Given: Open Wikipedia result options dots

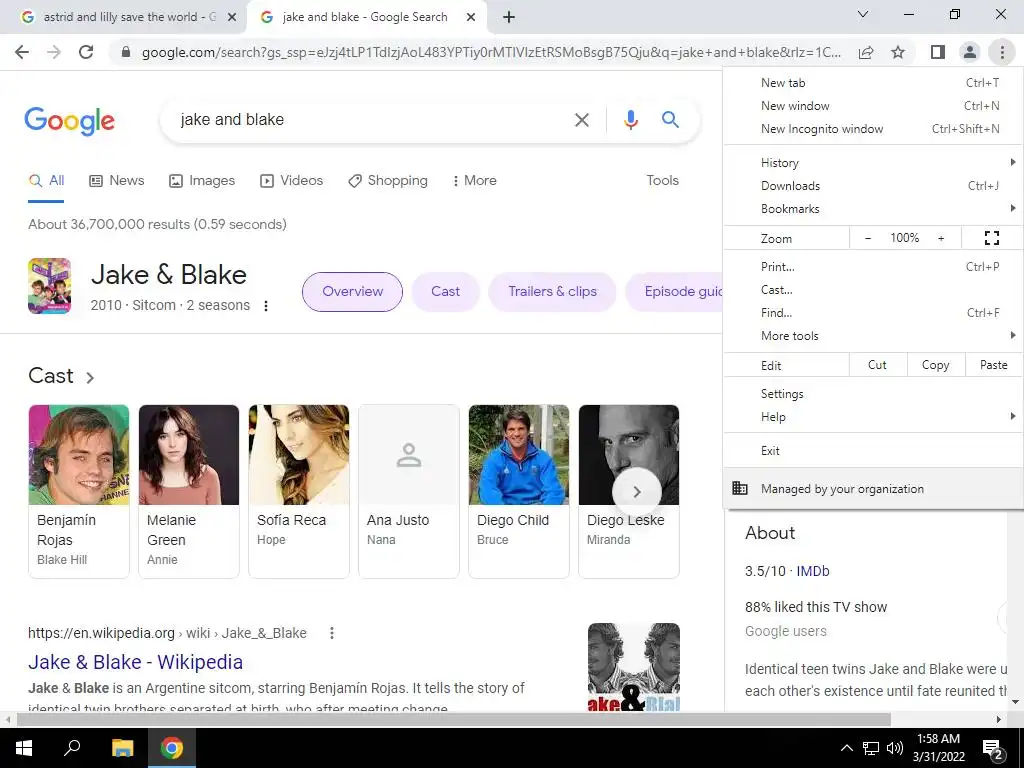Looking at the screenshot, I should (x=332, y=633).
